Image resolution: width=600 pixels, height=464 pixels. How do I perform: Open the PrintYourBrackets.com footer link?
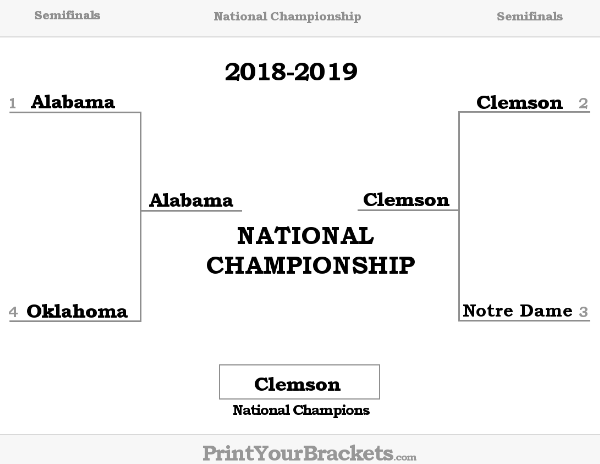[309, 453]
